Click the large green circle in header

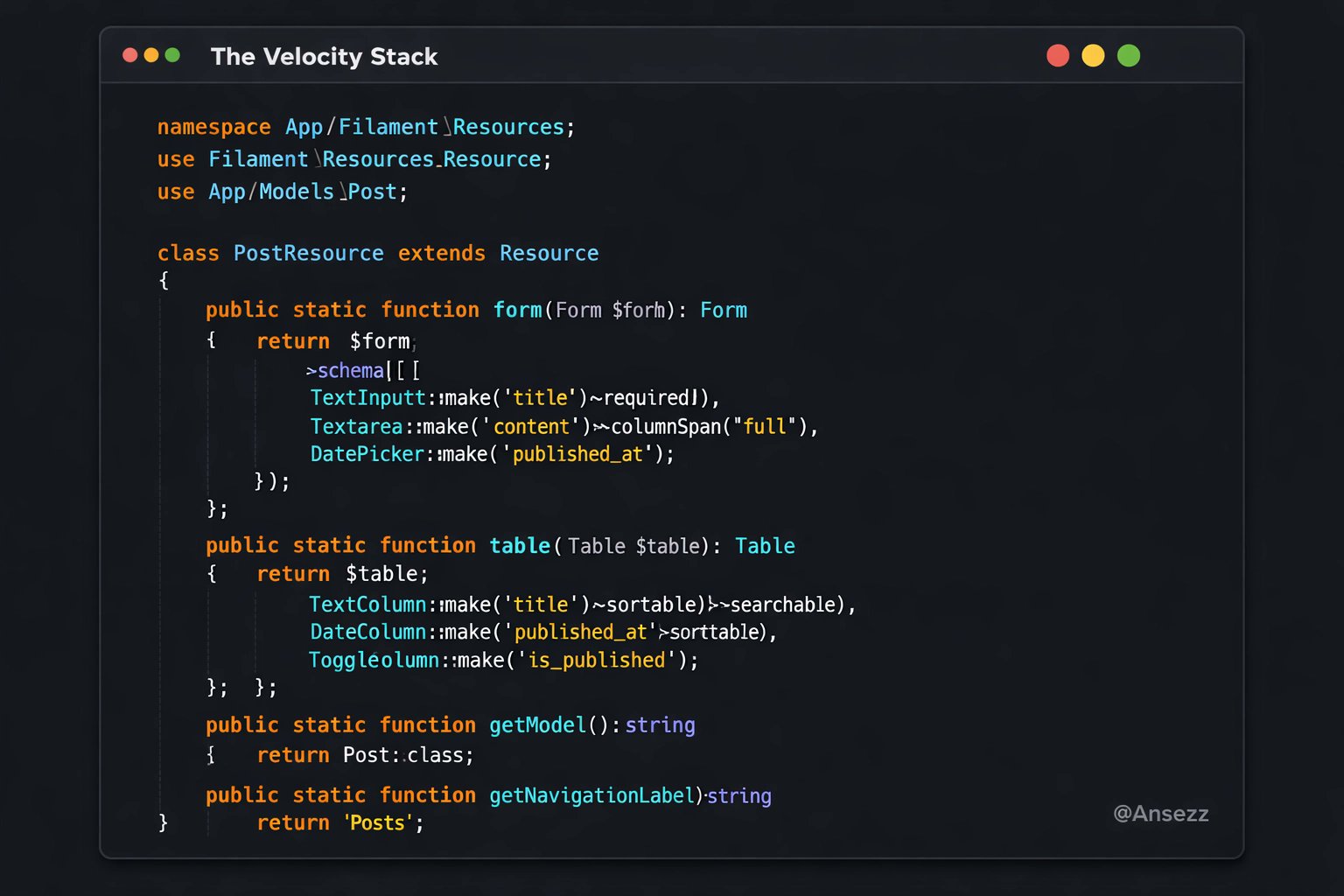[1129, 56]
